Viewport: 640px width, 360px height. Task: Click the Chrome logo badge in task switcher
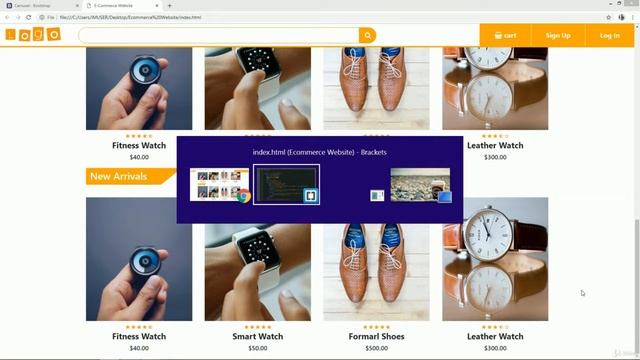244,196
